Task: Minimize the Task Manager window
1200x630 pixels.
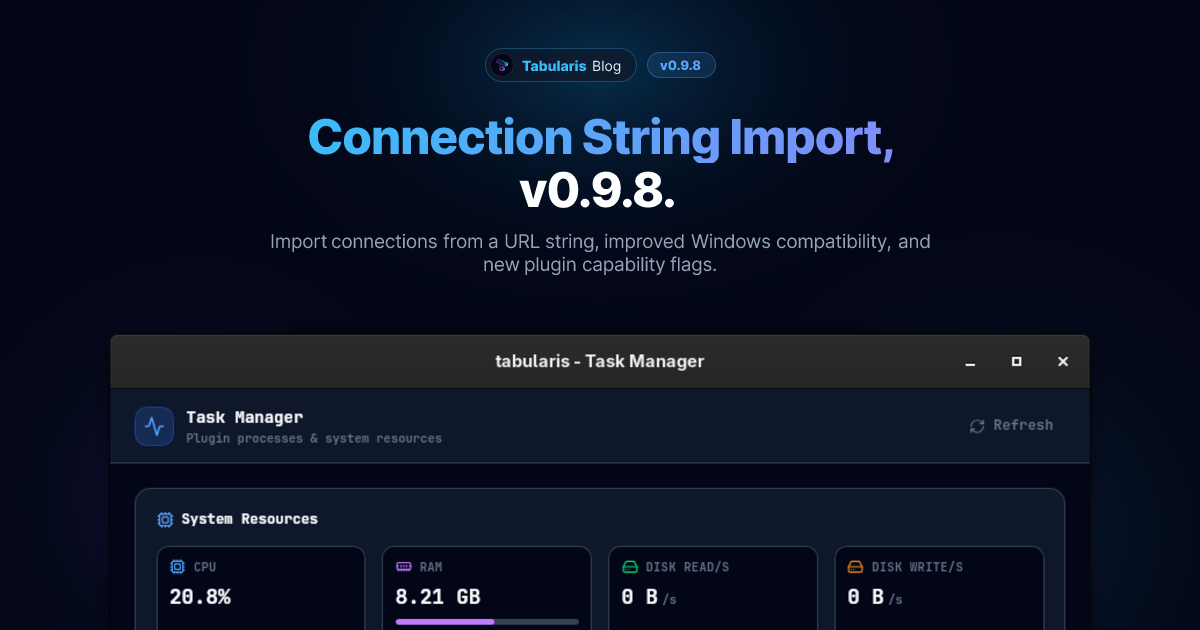Action: pos(969,362)
